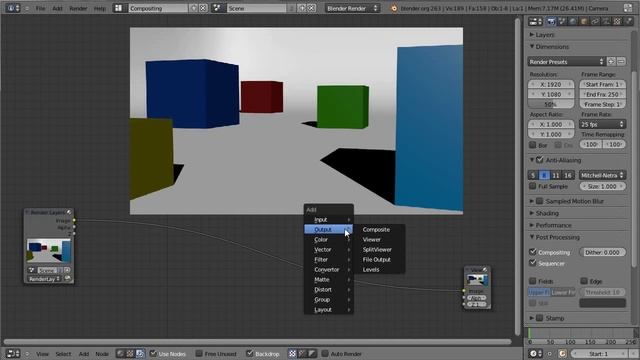Toggle the Backdrop checkbox
The width and height of the screenshot is (640, 360).
[250, 353]
